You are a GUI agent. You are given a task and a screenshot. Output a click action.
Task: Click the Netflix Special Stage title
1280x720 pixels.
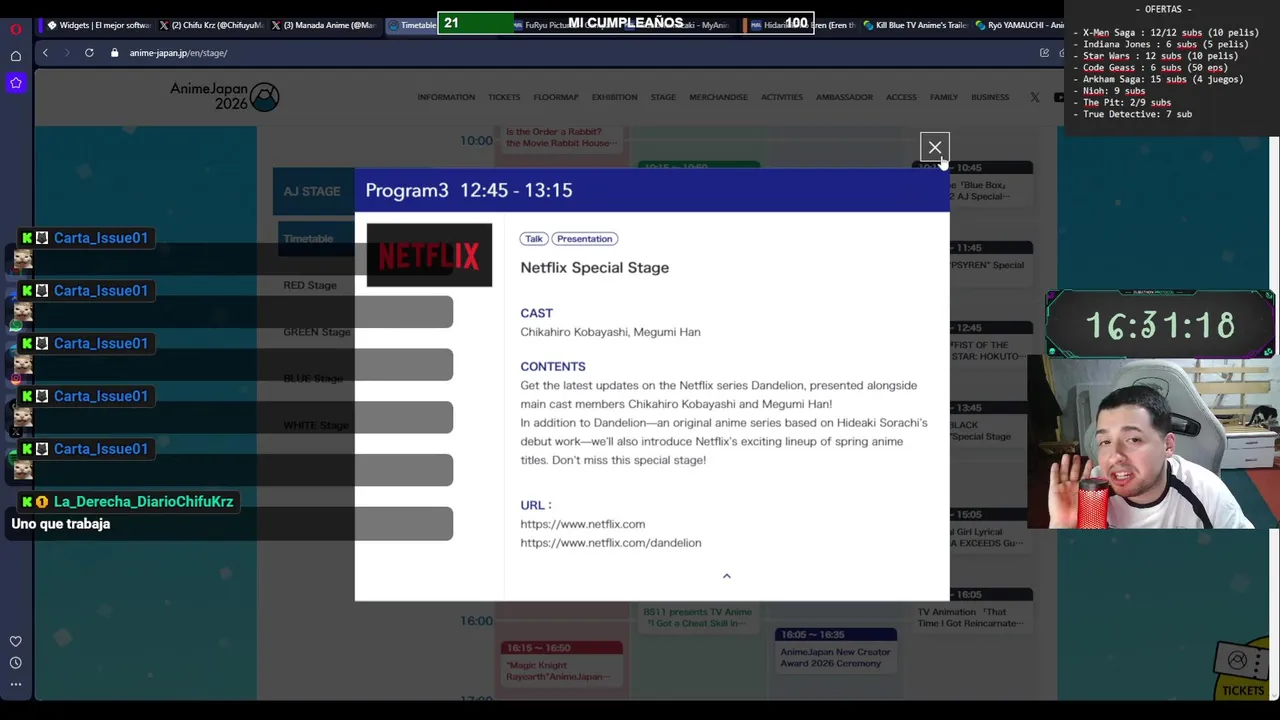[x=594, y=268]
